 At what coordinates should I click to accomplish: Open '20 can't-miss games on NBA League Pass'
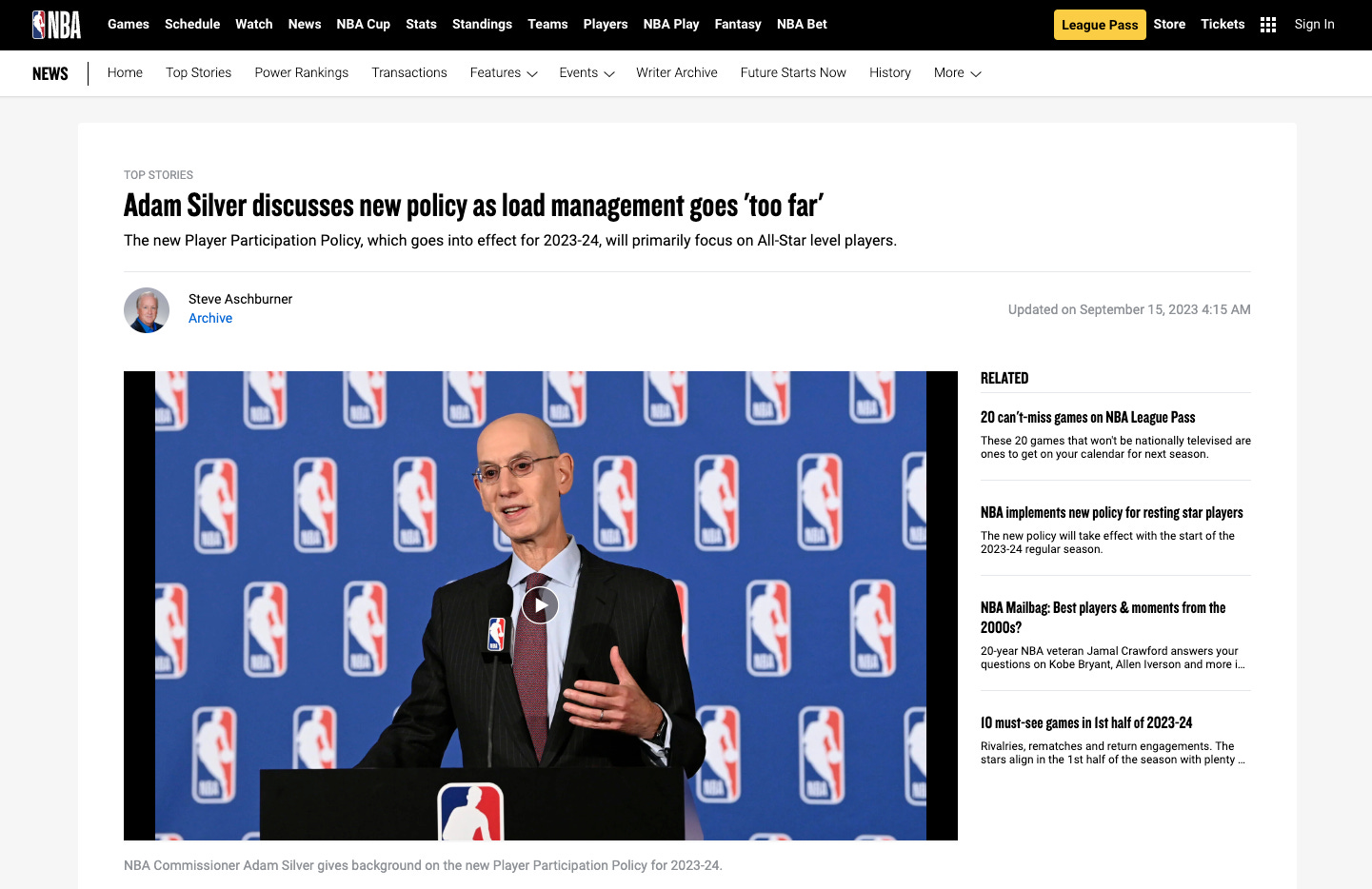1087,418
